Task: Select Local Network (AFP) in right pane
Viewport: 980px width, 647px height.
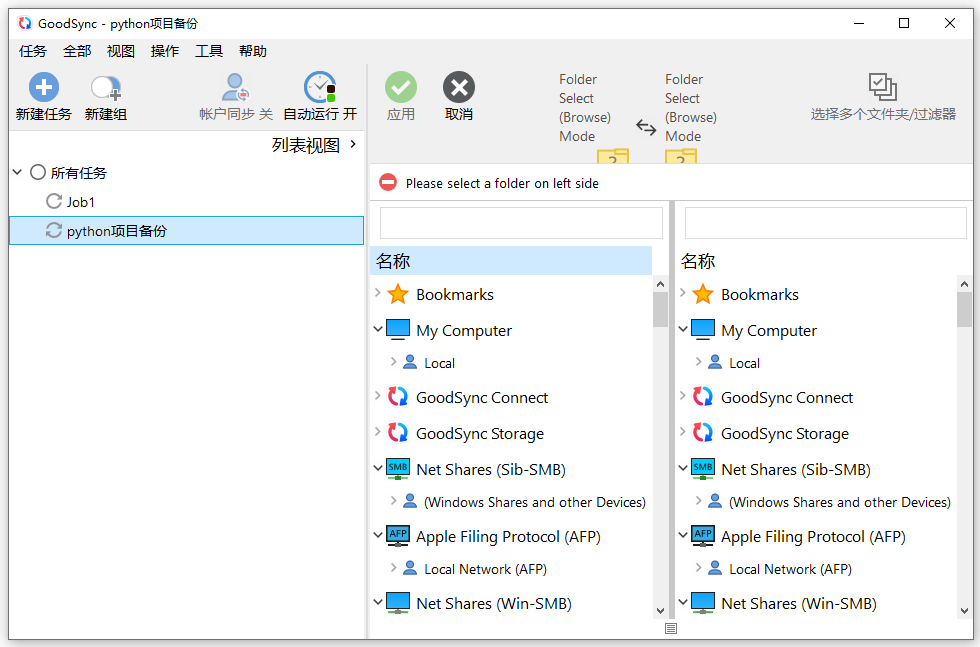Action: 790,569
